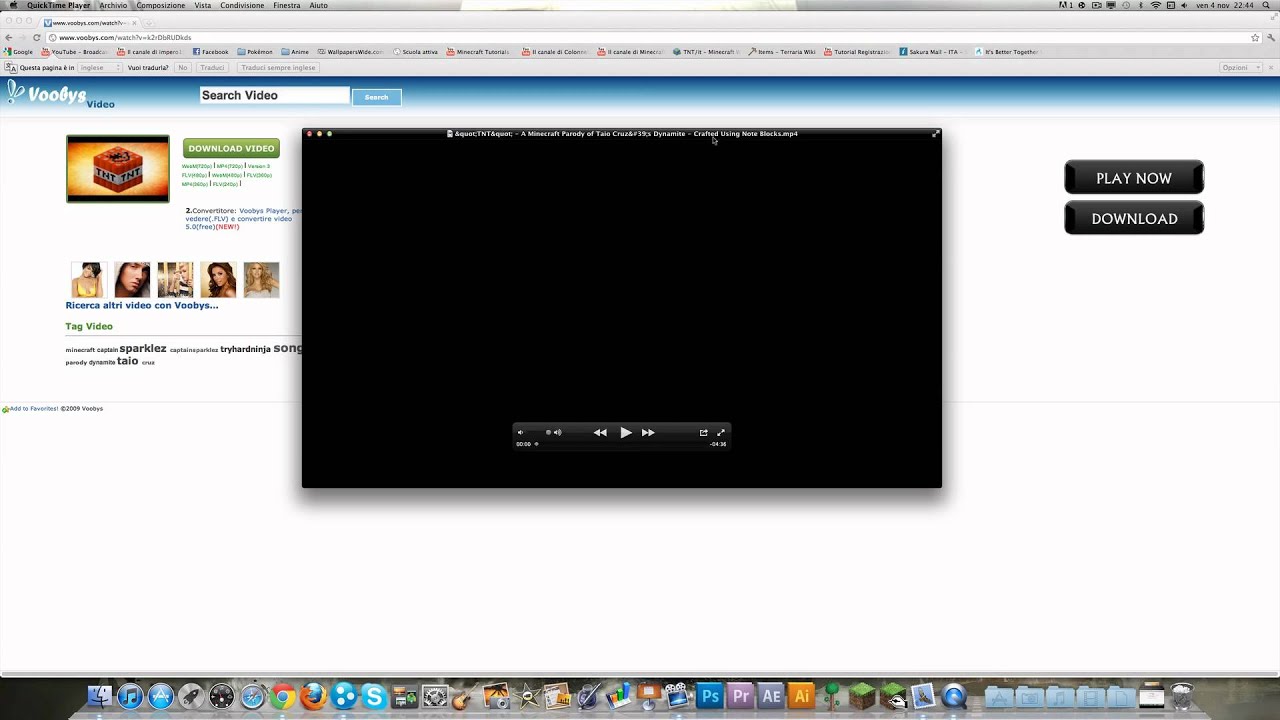Screen dimensions: 1280x720
Task: Open the Items - Terraria Wiki bookmark
Action: coord(782,52)
